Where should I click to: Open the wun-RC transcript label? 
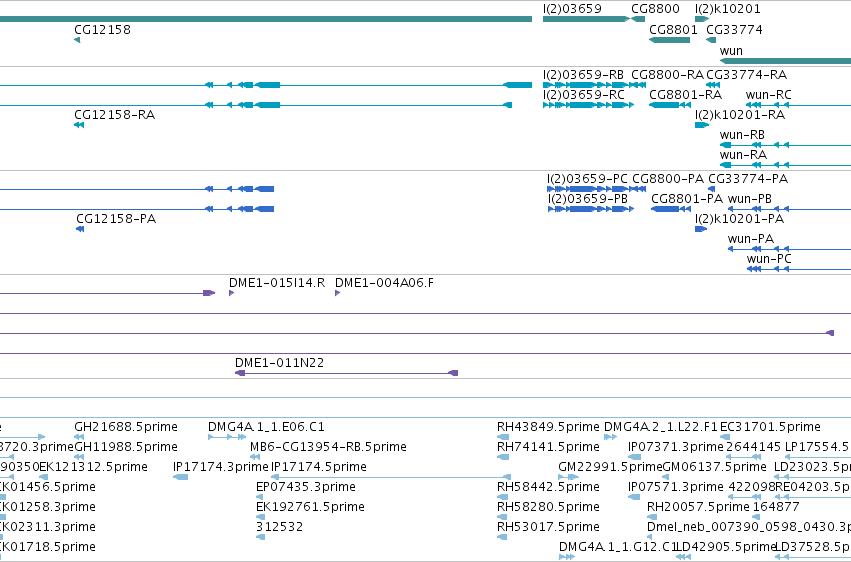769,95
